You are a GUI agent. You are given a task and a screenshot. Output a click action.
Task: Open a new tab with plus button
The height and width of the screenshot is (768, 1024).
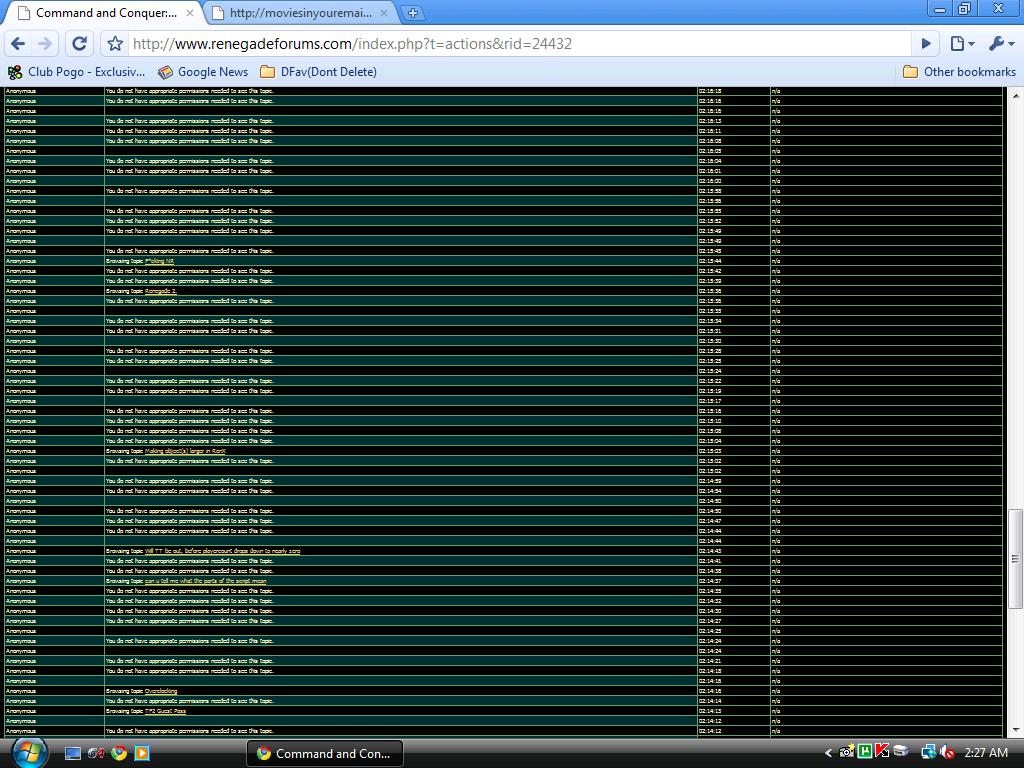(x=412, y=13)
